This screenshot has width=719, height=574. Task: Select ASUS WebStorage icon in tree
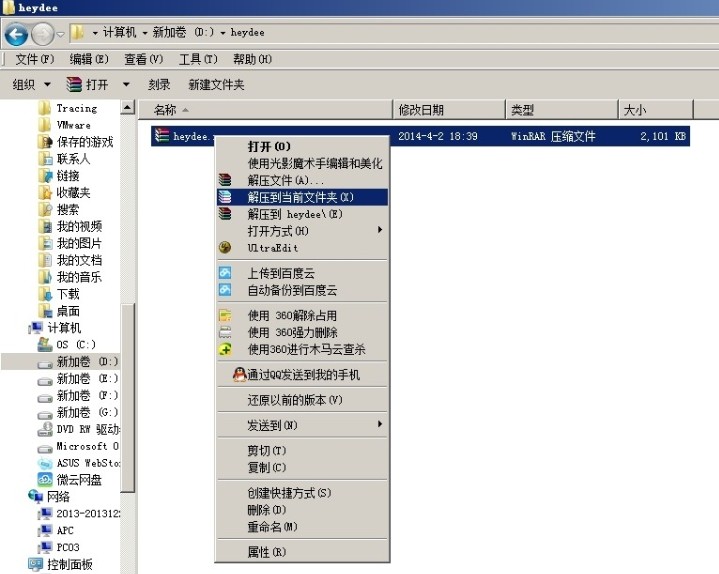point(44,463)
